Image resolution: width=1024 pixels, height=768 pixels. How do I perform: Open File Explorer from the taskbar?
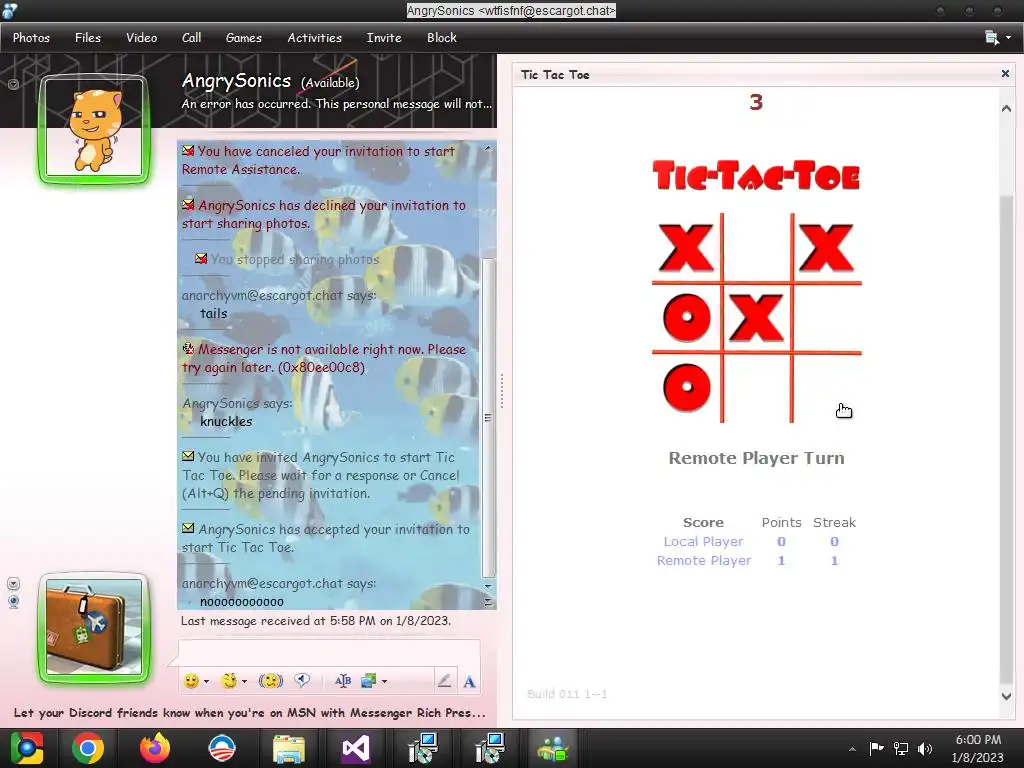(288, 749)
